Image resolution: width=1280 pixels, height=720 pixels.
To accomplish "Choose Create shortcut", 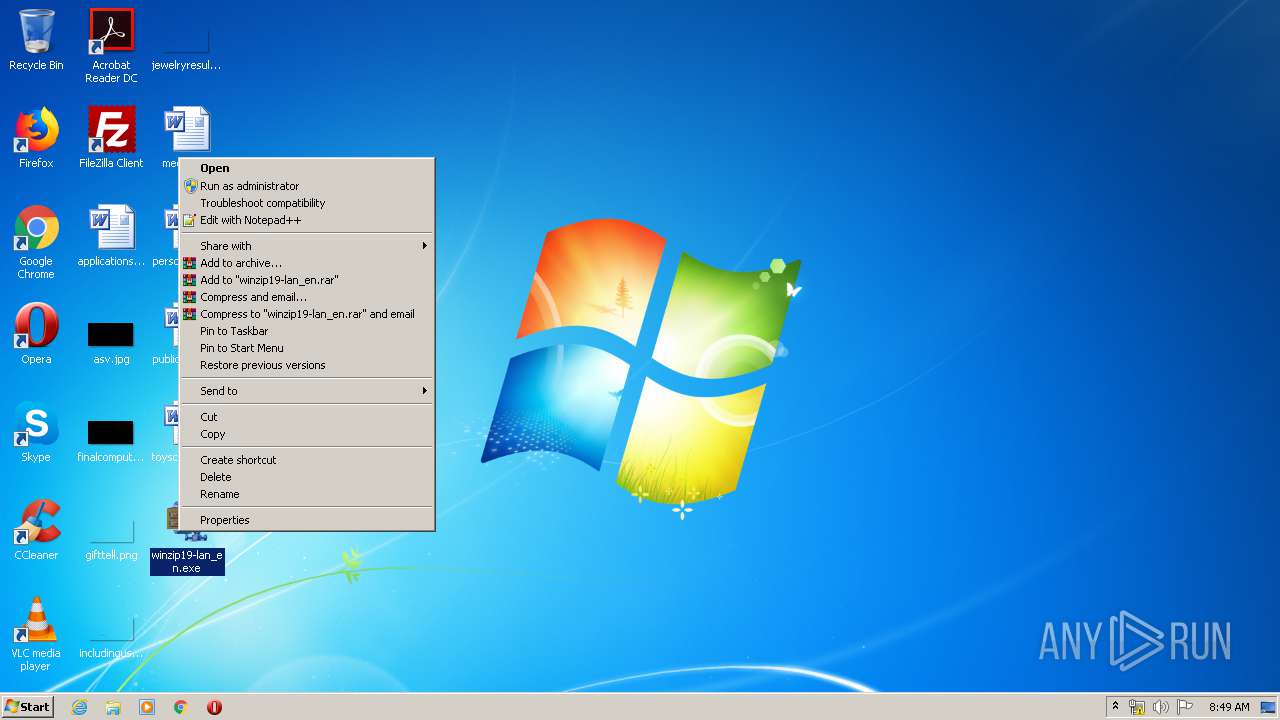I will [x=307, y=460].
